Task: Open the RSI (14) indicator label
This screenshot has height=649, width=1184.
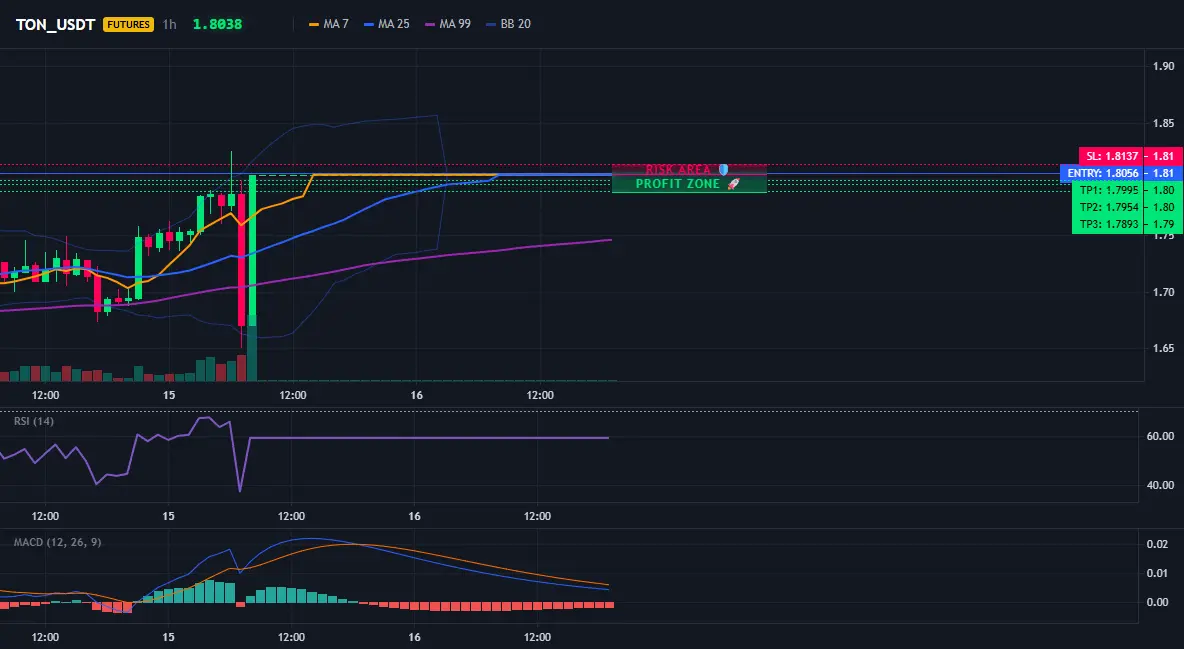Action: [x=34, y=421]
